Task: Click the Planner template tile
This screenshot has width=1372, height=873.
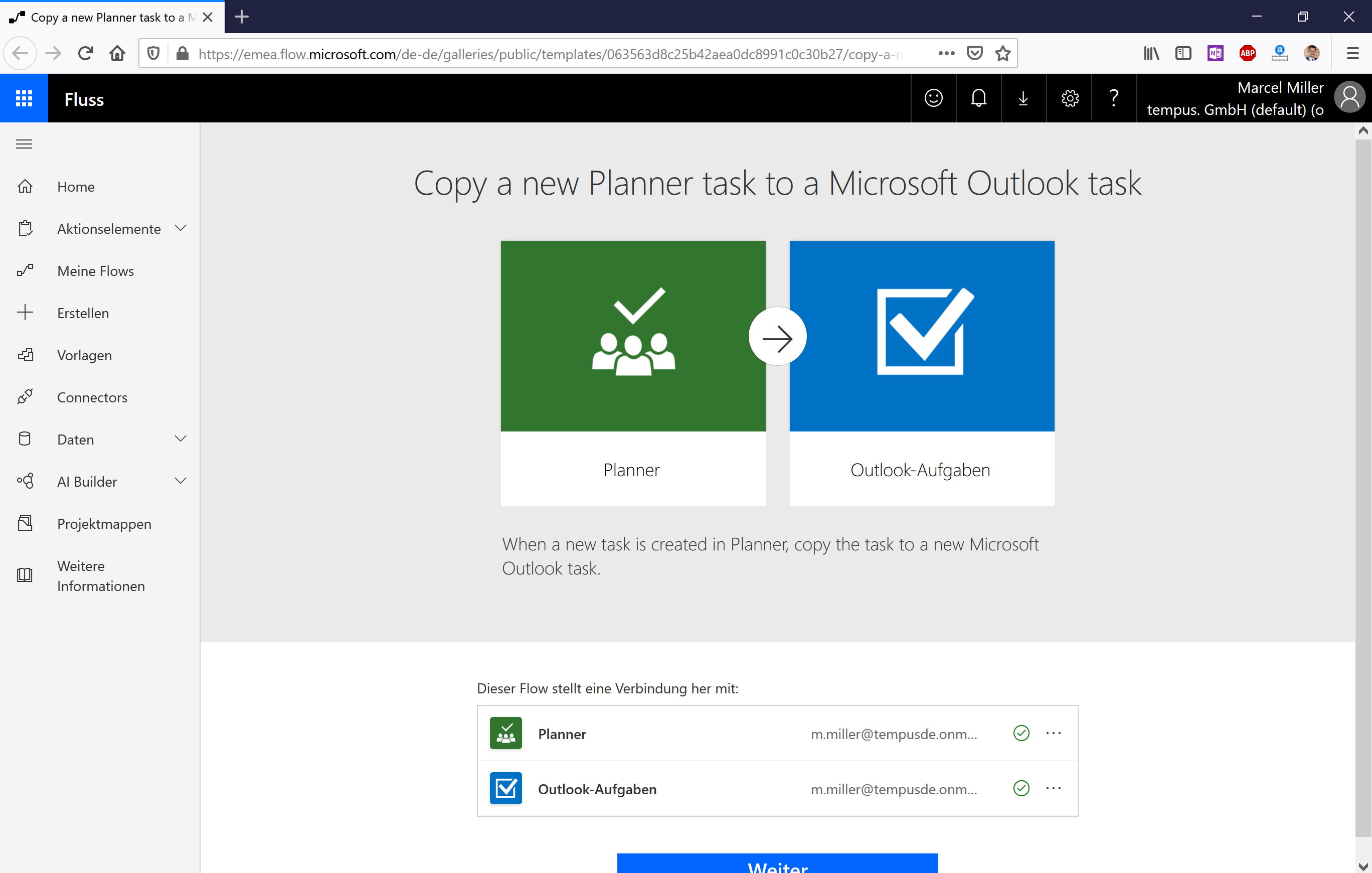Action: pyautogui.click(x=633, y=373)
